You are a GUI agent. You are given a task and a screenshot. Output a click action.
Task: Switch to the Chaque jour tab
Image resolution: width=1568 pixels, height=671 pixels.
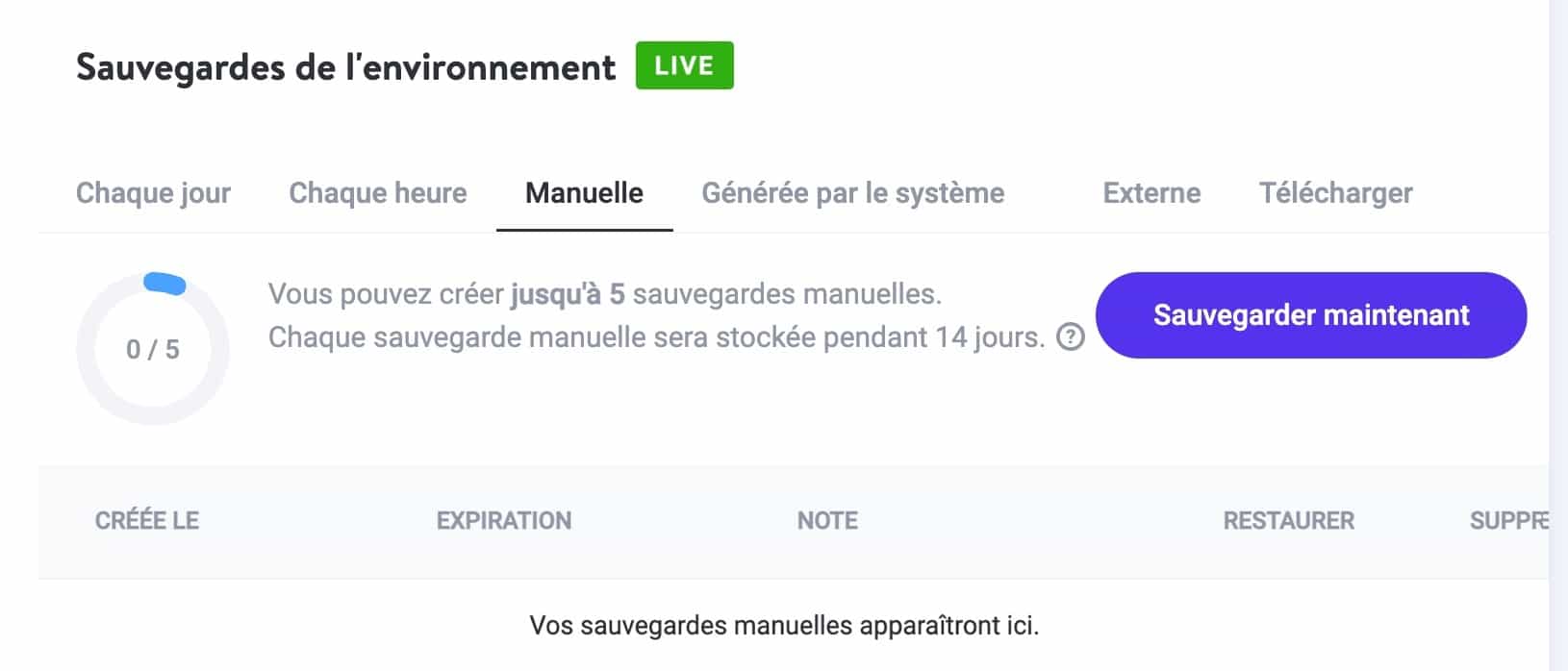[152, 193]
